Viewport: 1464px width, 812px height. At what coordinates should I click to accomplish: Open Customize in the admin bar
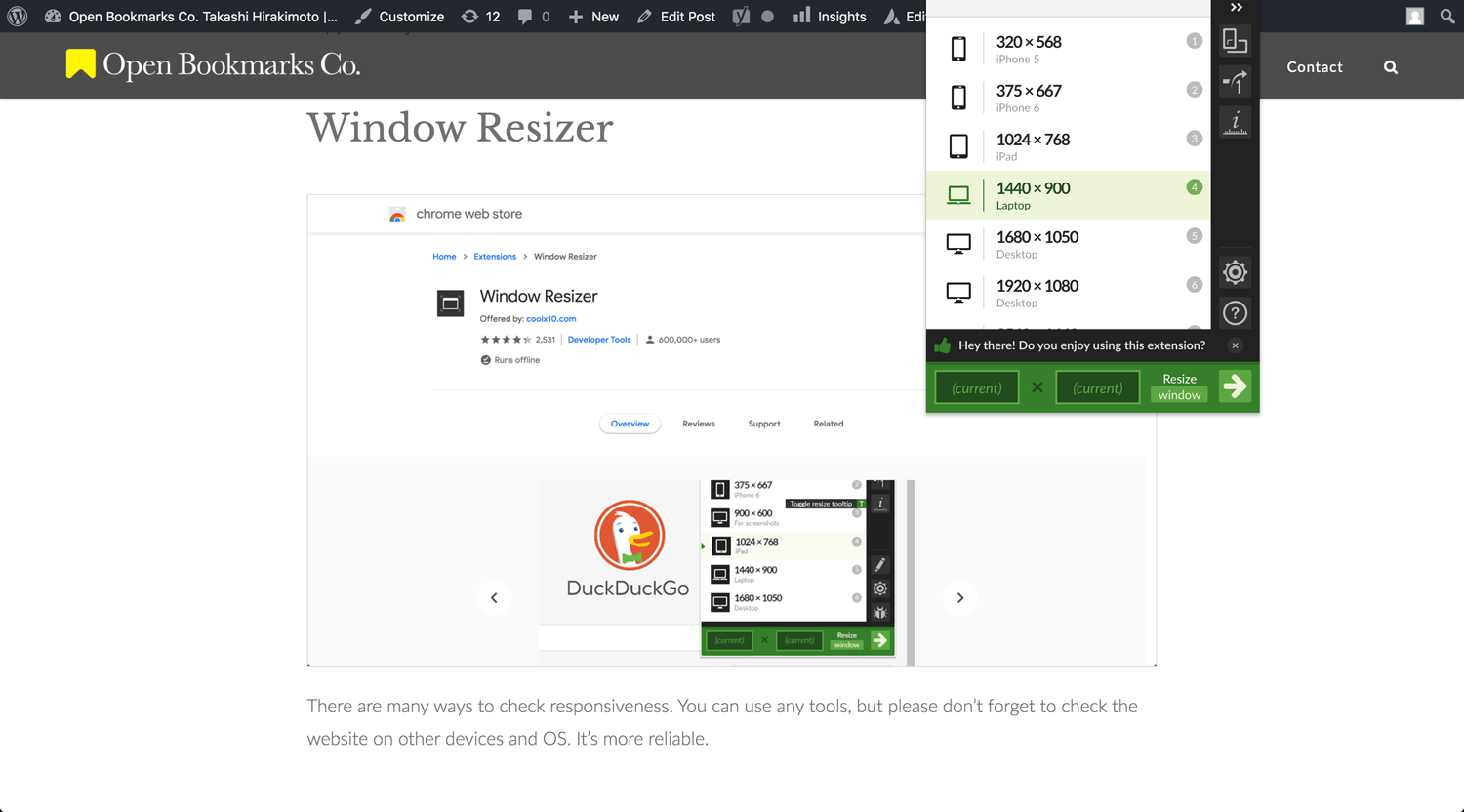399,17
